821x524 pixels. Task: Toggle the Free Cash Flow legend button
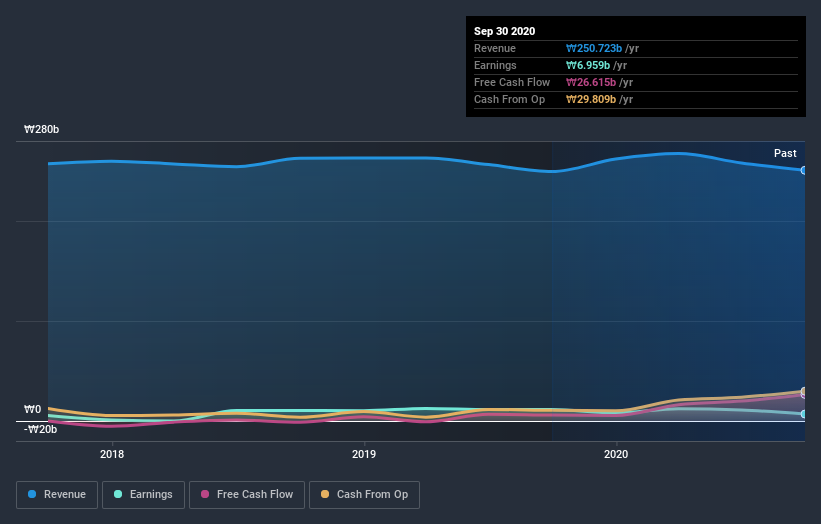click(x=247, y=495)
